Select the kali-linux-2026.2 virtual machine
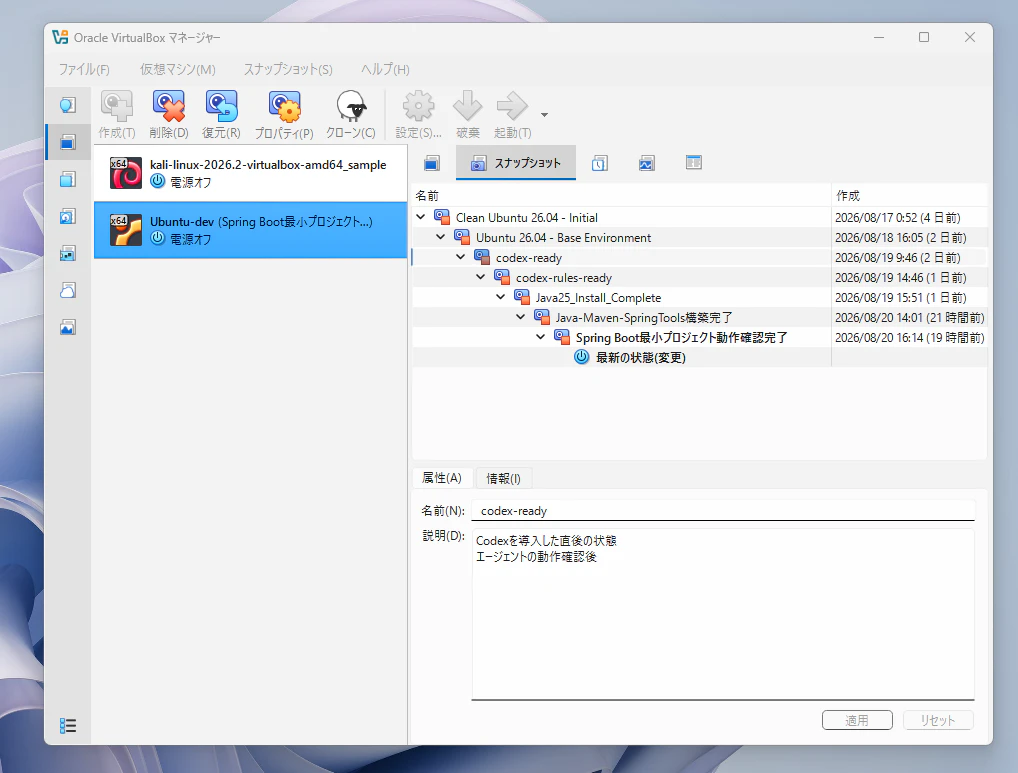 point(251,173)
